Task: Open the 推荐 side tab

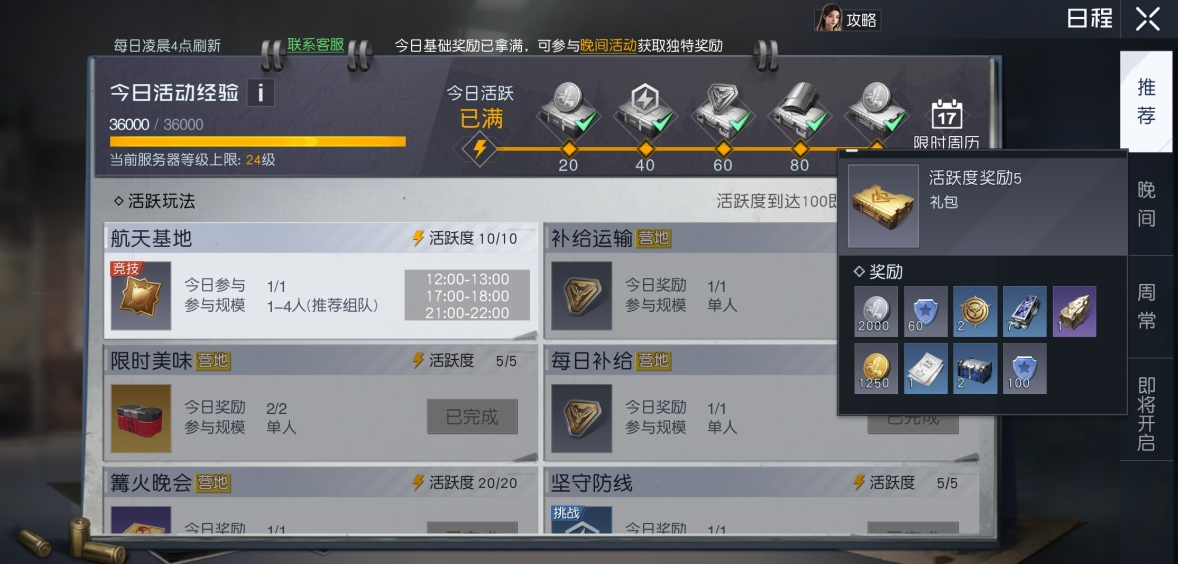Action: tap(1146, 101)
